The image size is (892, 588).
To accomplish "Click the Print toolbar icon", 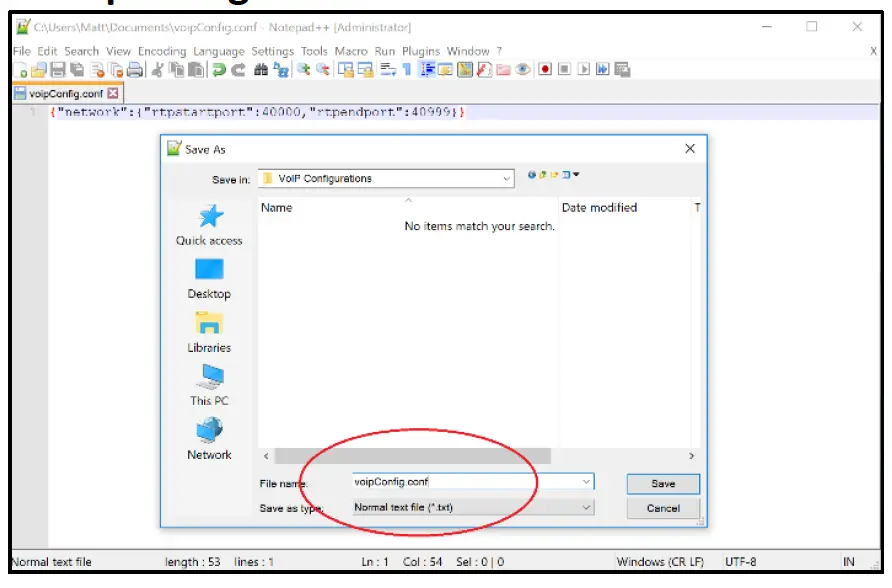I will click(x=135, y=70).
